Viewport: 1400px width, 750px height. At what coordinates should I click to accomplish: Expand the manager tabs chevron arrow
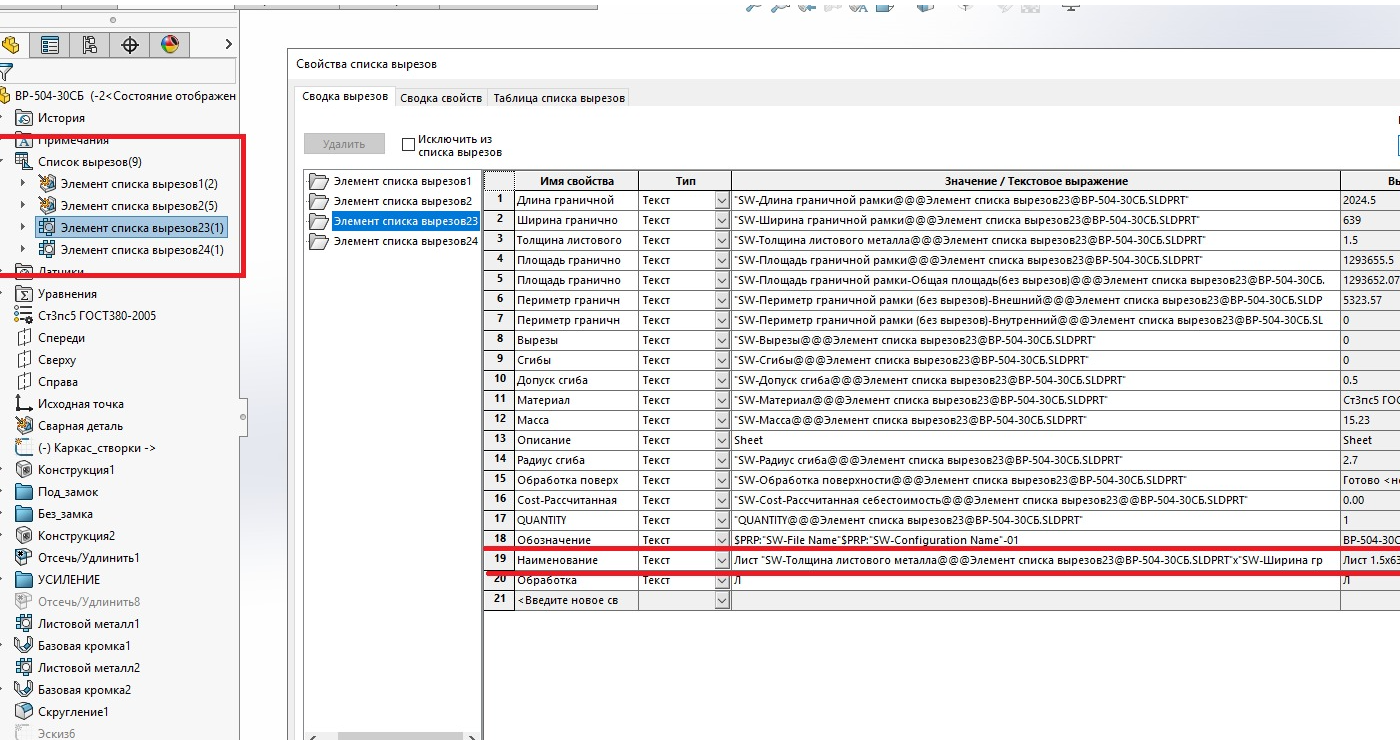(228, 44)
